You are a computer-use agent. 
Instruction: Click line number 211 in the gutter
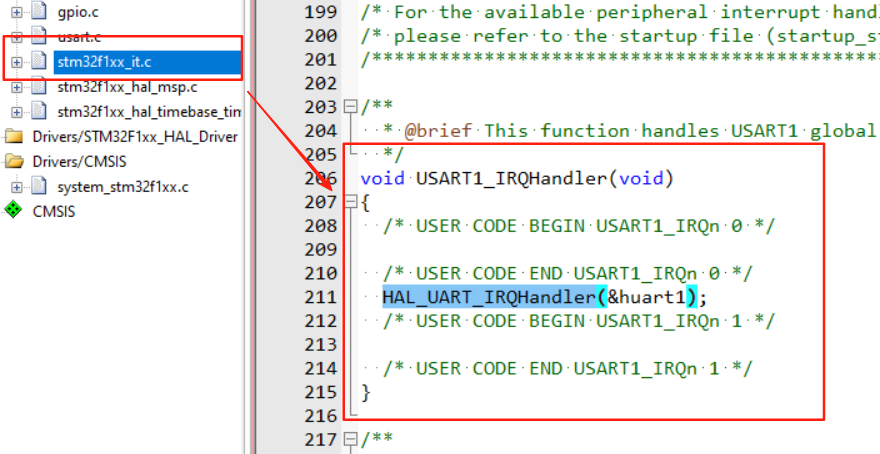click(x=320, y=297)
